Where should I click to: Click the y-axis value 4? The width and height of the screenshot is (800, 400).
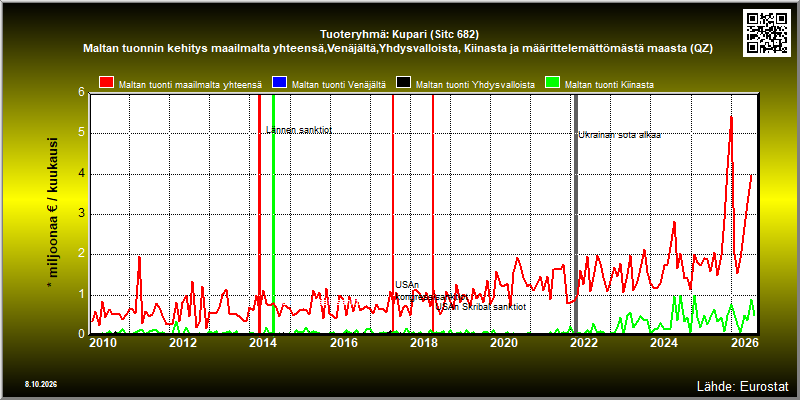point(81,173)
